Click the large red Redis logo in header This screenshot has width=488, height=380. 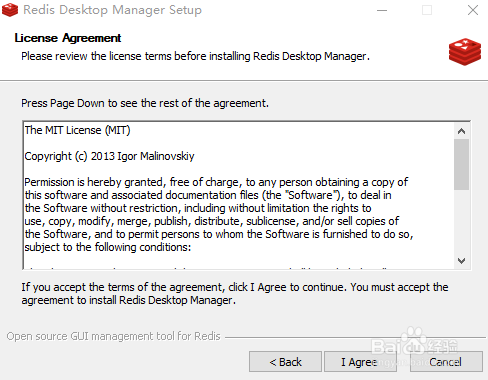[465, 52]
